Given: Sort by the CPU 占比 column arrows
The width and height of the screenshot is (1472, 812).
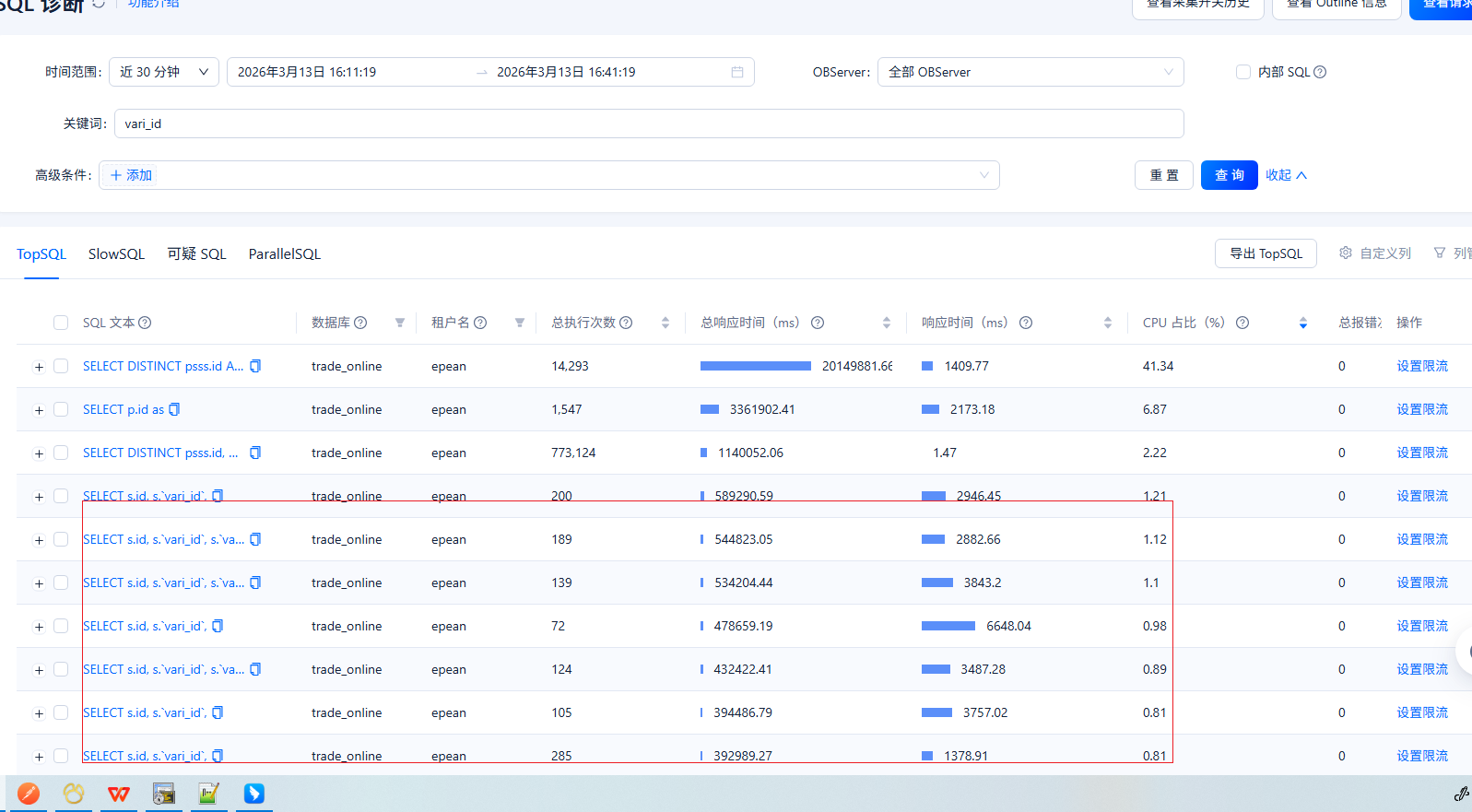Looking at the screenshot, I should pyautogui.click(x=1302, y=323).
